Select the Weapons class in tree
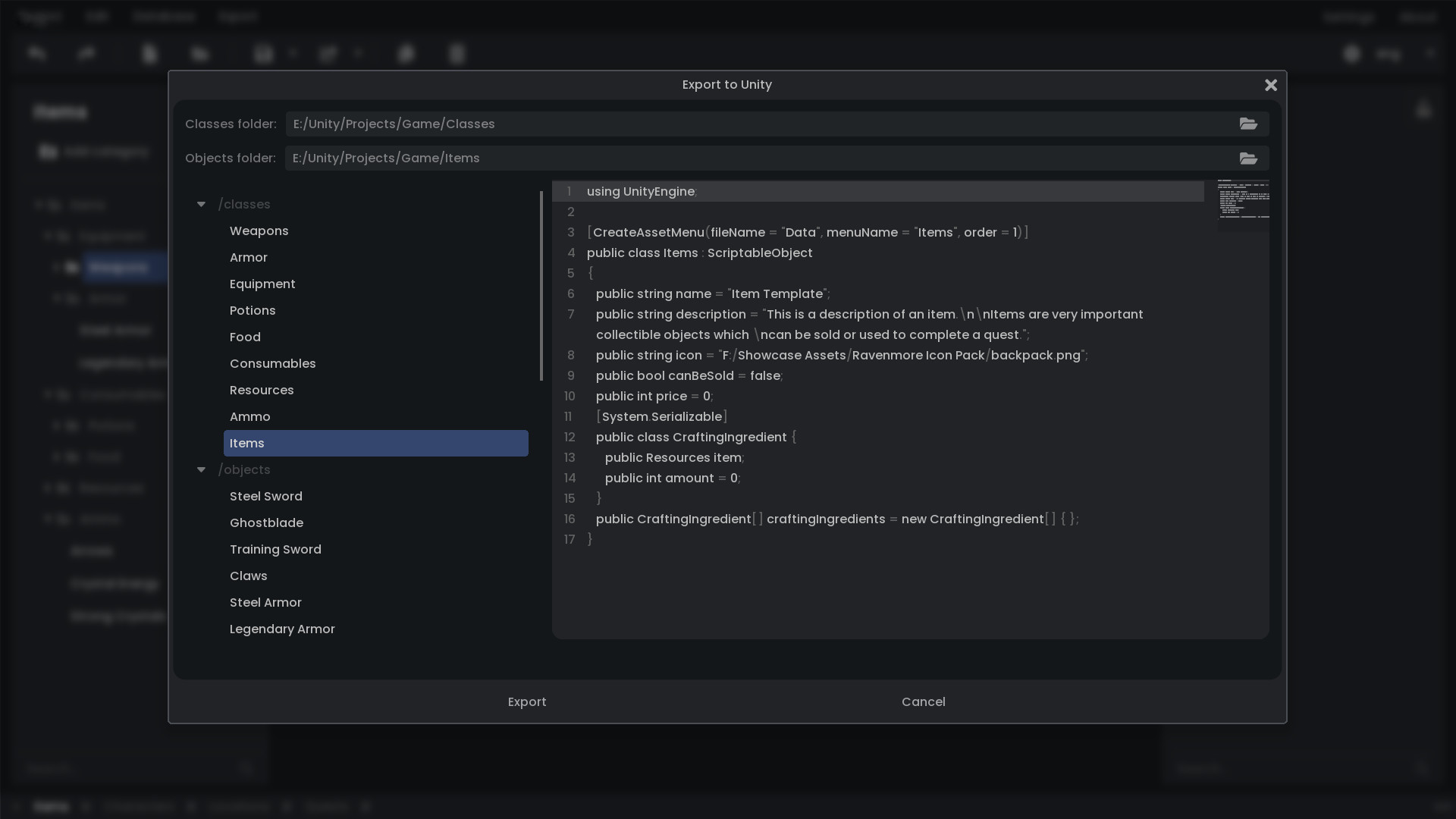The height and width of the screenshot is (819, 1456). pos(259,231)
